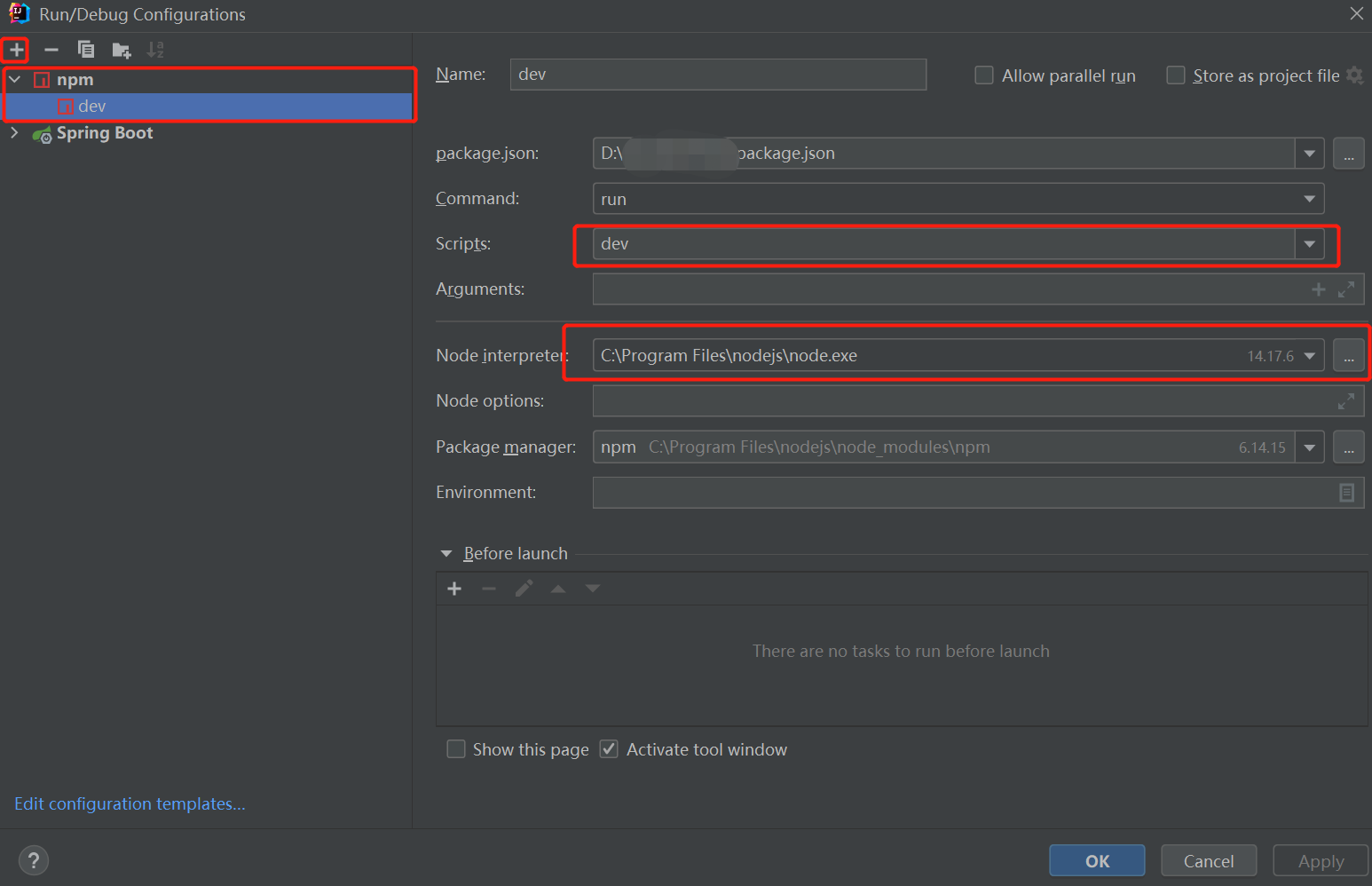
Task: Confirm with the OK button
Action: (1097, 861)
